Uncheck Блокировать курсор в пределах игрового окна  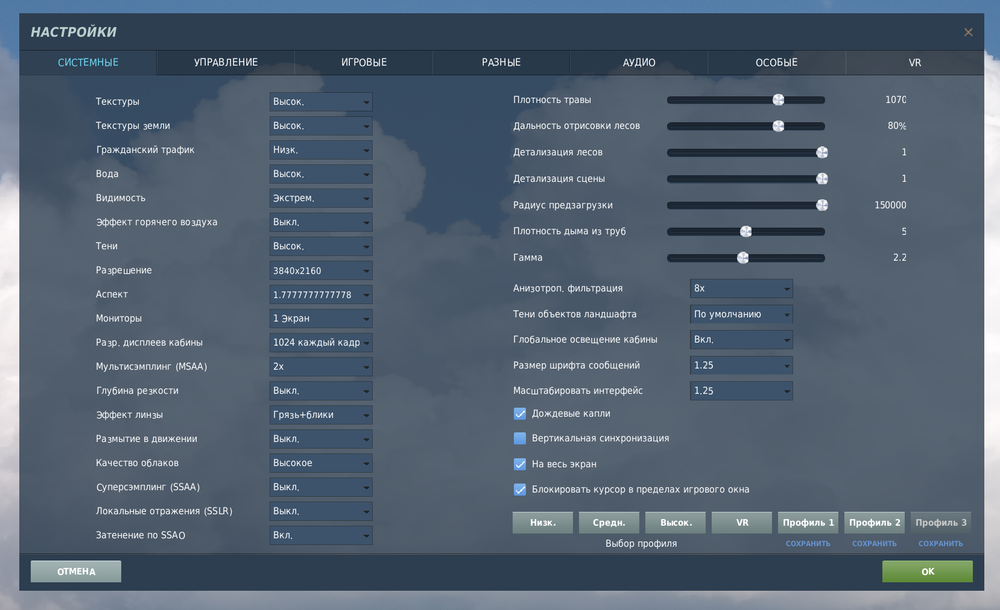[520, 489]
